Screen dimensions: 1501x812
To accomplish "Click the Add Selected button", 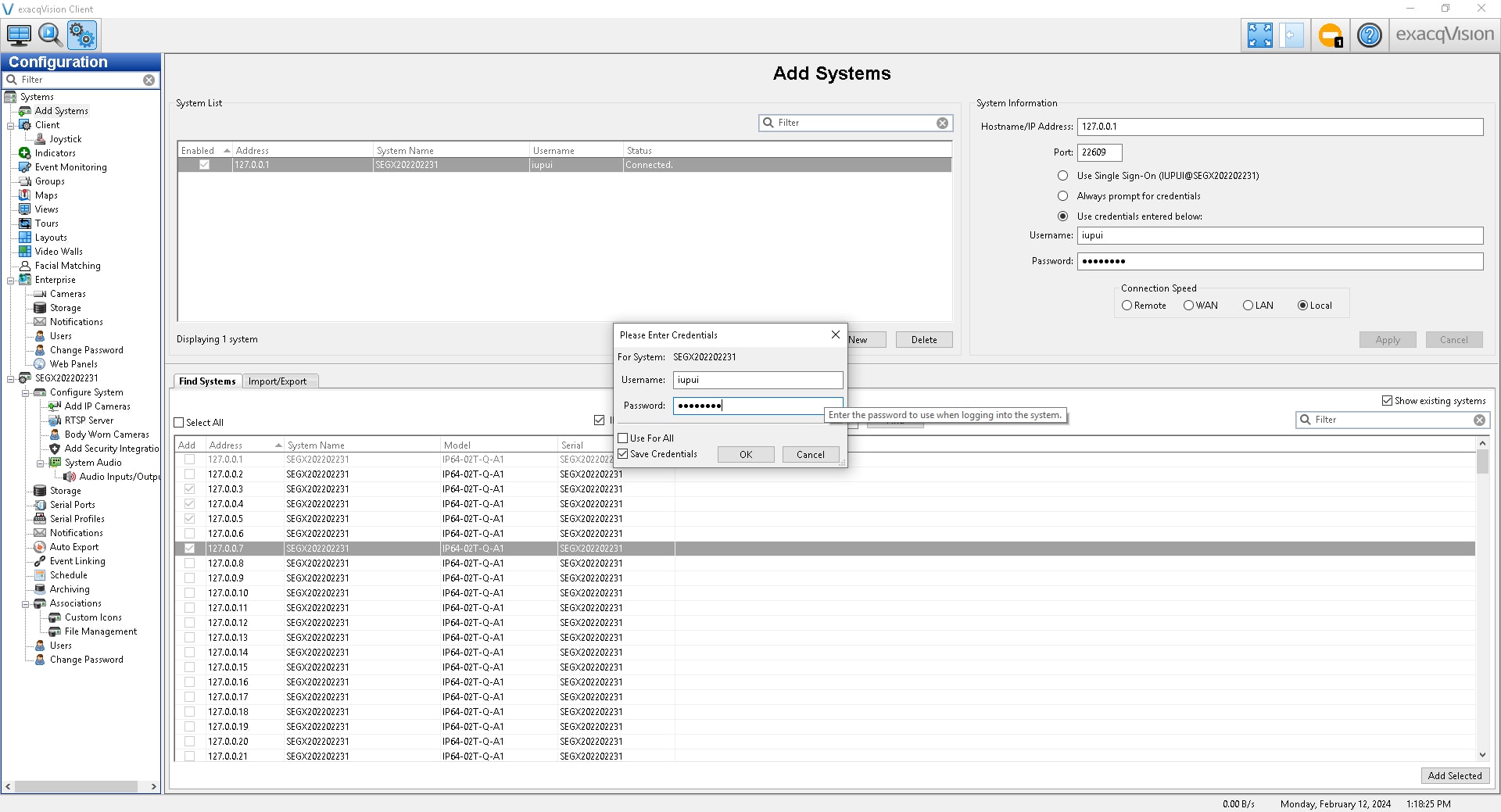I will (x=1455, y=776).
